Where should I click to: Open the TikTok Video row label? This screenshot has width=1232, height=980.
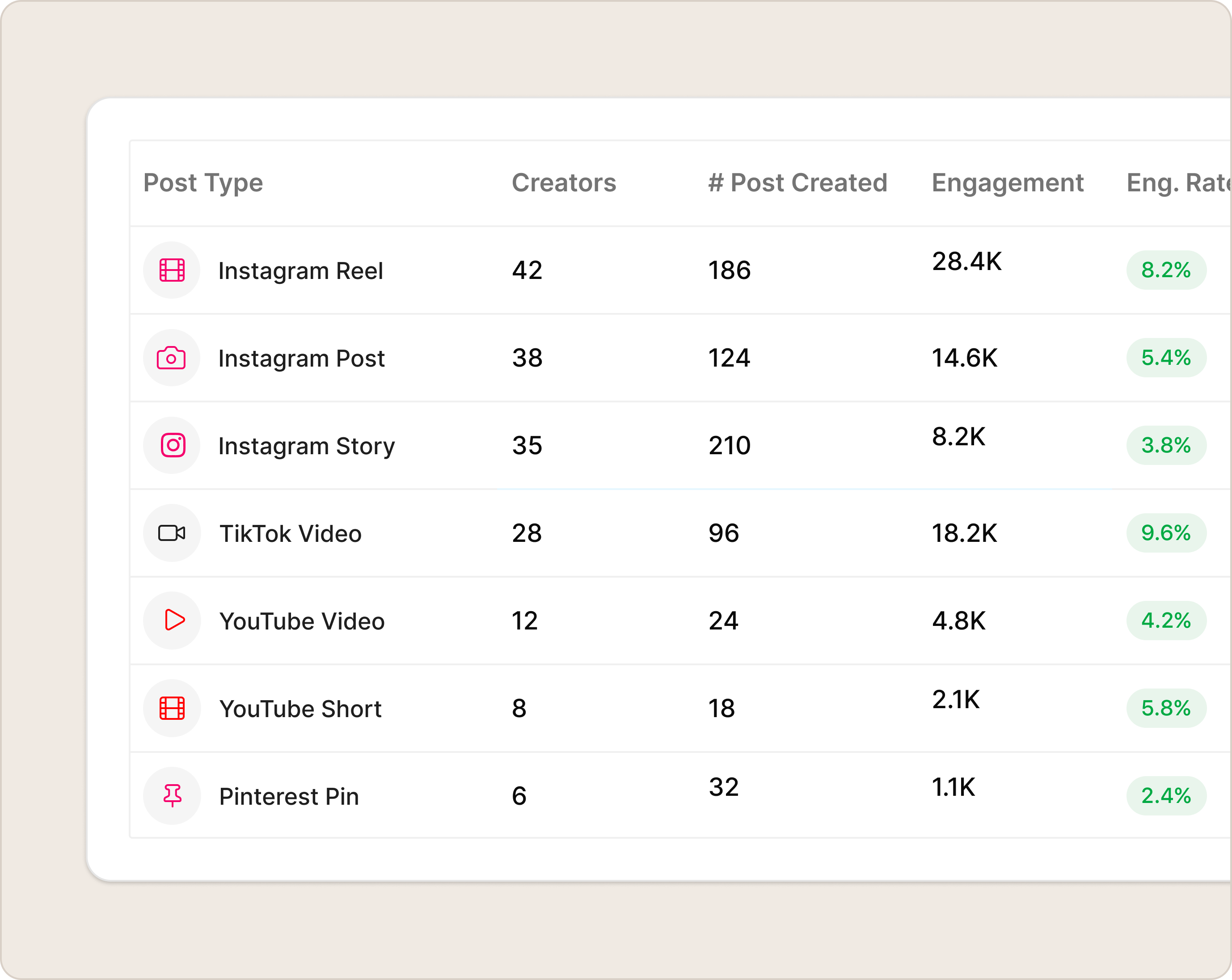[290, 534]
